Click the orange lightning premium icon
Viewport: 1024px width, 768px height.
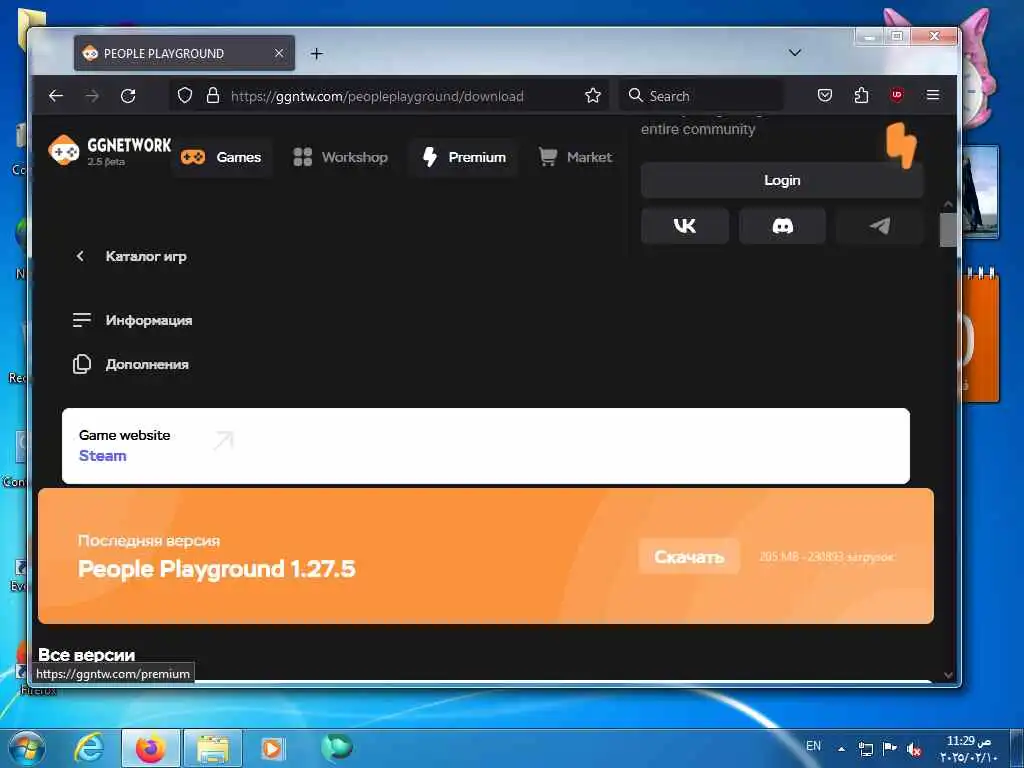click(x=902, y=145)
